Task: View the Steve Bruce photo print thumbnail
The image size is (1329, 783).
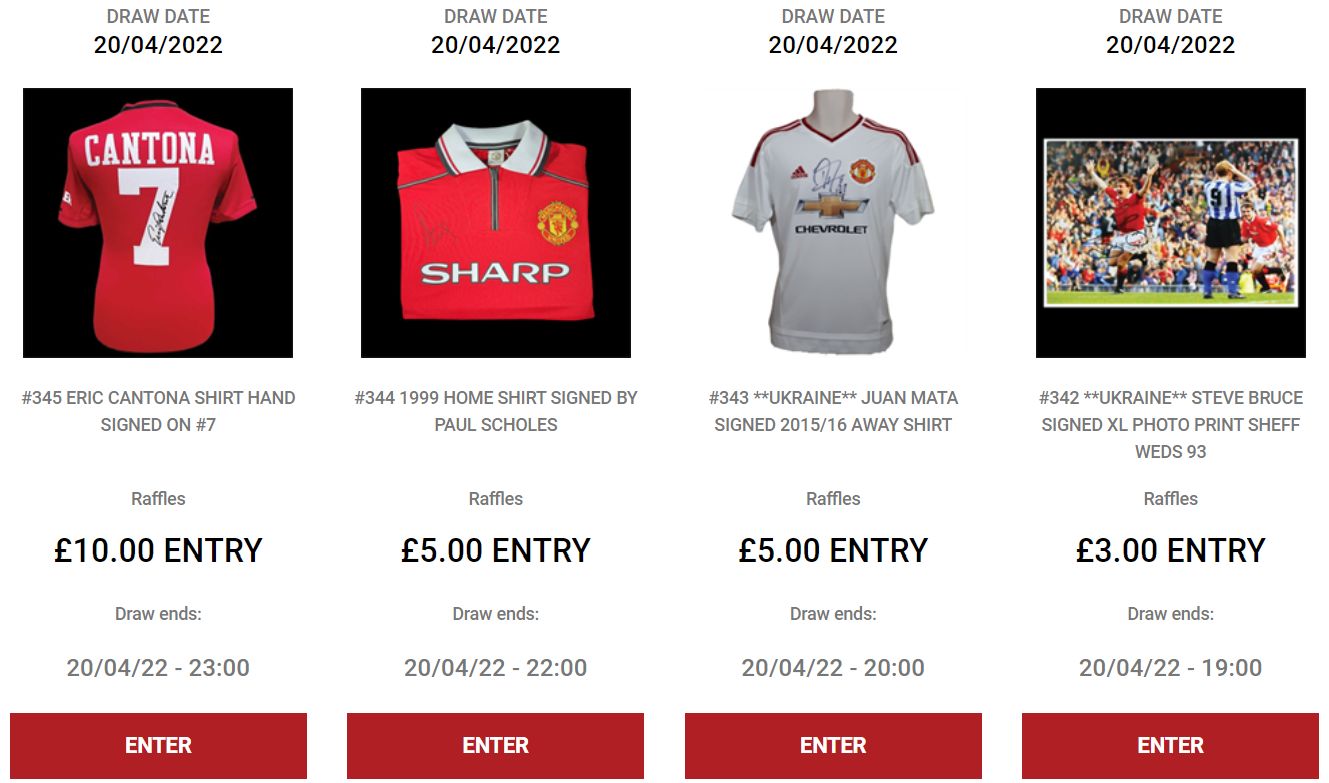Action: tap(1171, 223)
